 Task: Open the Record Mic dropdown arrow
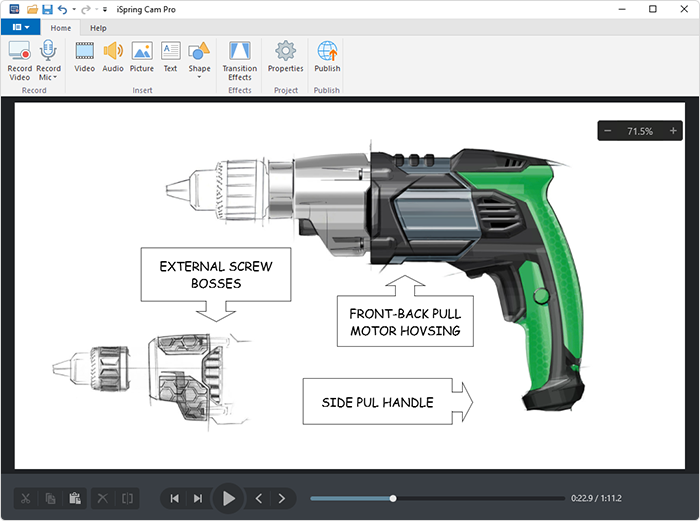55,77
